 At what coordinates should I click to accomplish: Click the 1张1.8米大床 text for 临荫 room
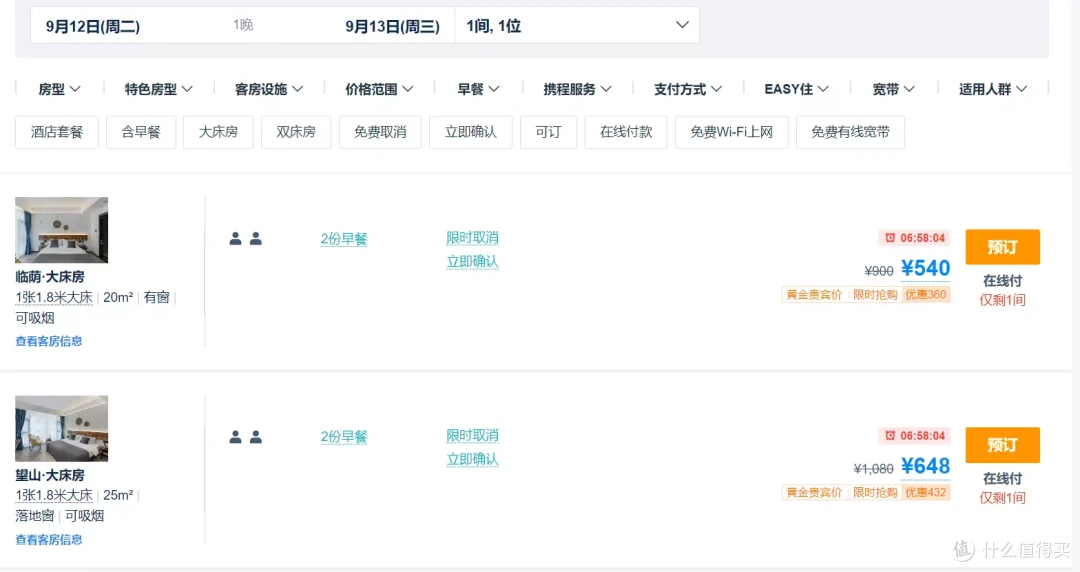tap(54, 298)
